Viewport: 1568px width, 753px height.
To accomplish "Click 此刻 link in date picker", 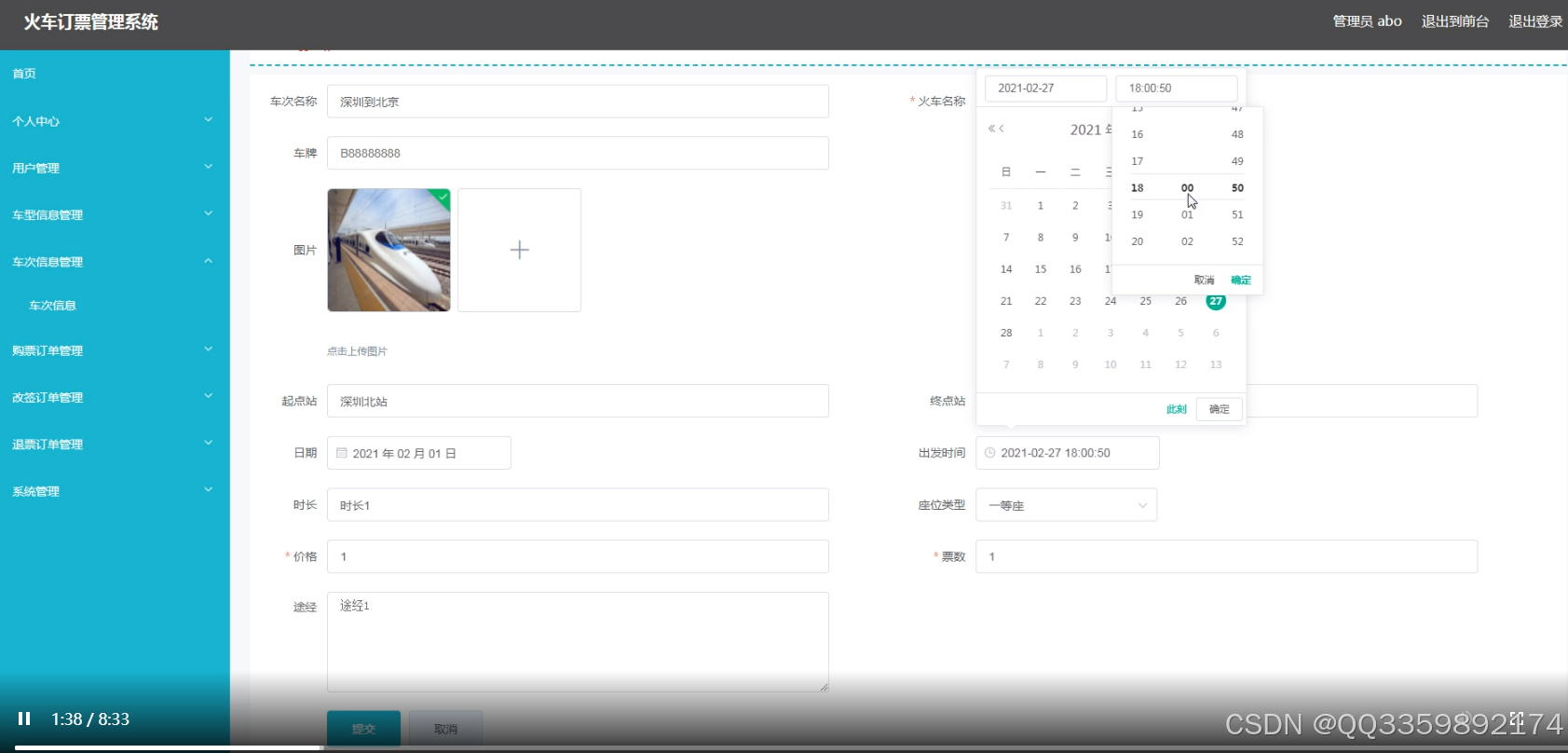I will [1176, 409].
